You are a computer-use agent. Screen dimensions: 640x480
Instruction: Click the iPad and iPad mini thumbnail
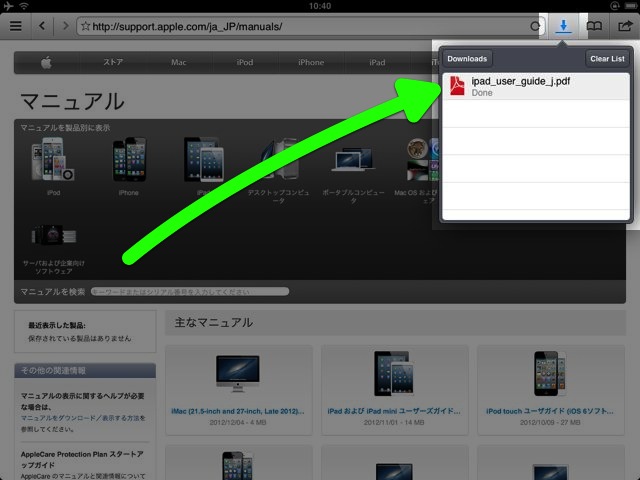coord(394,373)
